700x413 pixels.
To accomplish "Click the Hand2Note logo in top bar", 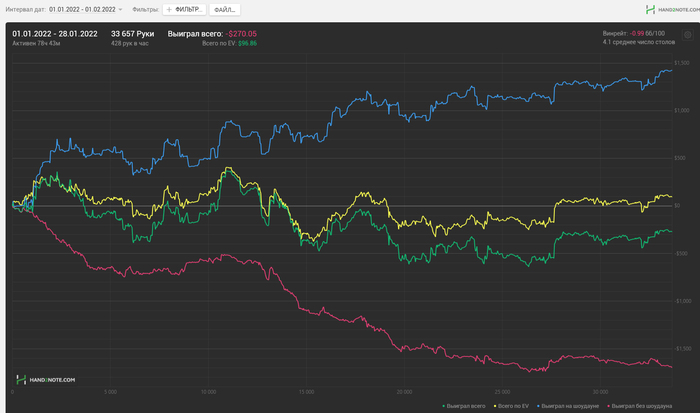I will 672,9.
